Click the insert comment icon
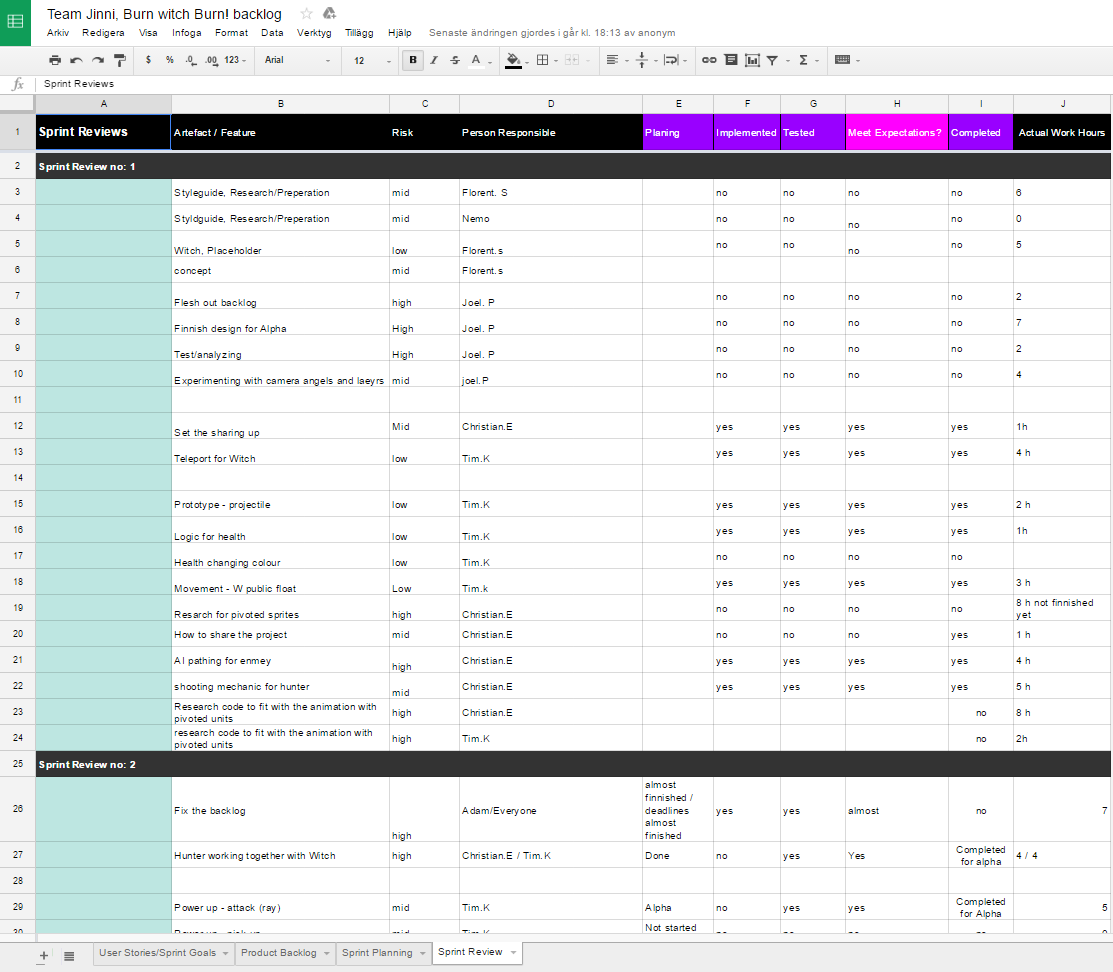The image size is (1113, 972). tap(731, 60)
